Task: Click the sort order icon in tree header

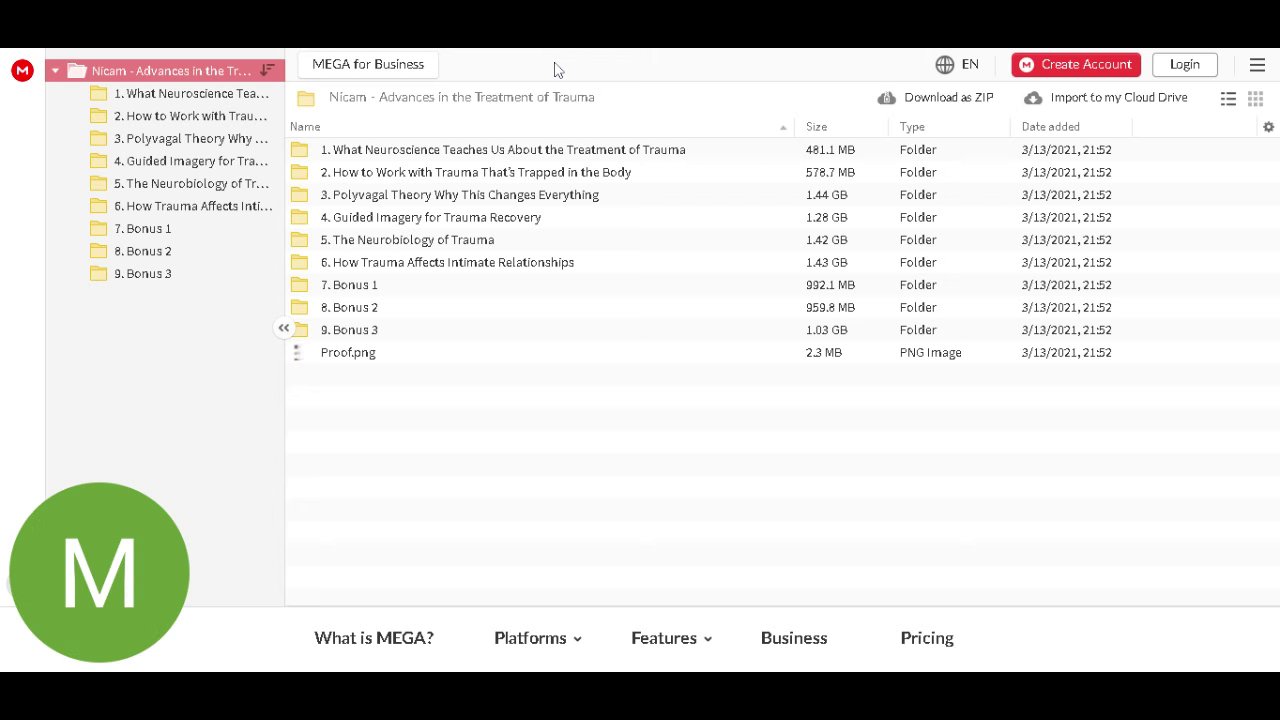Action: [x=267, y=70]
